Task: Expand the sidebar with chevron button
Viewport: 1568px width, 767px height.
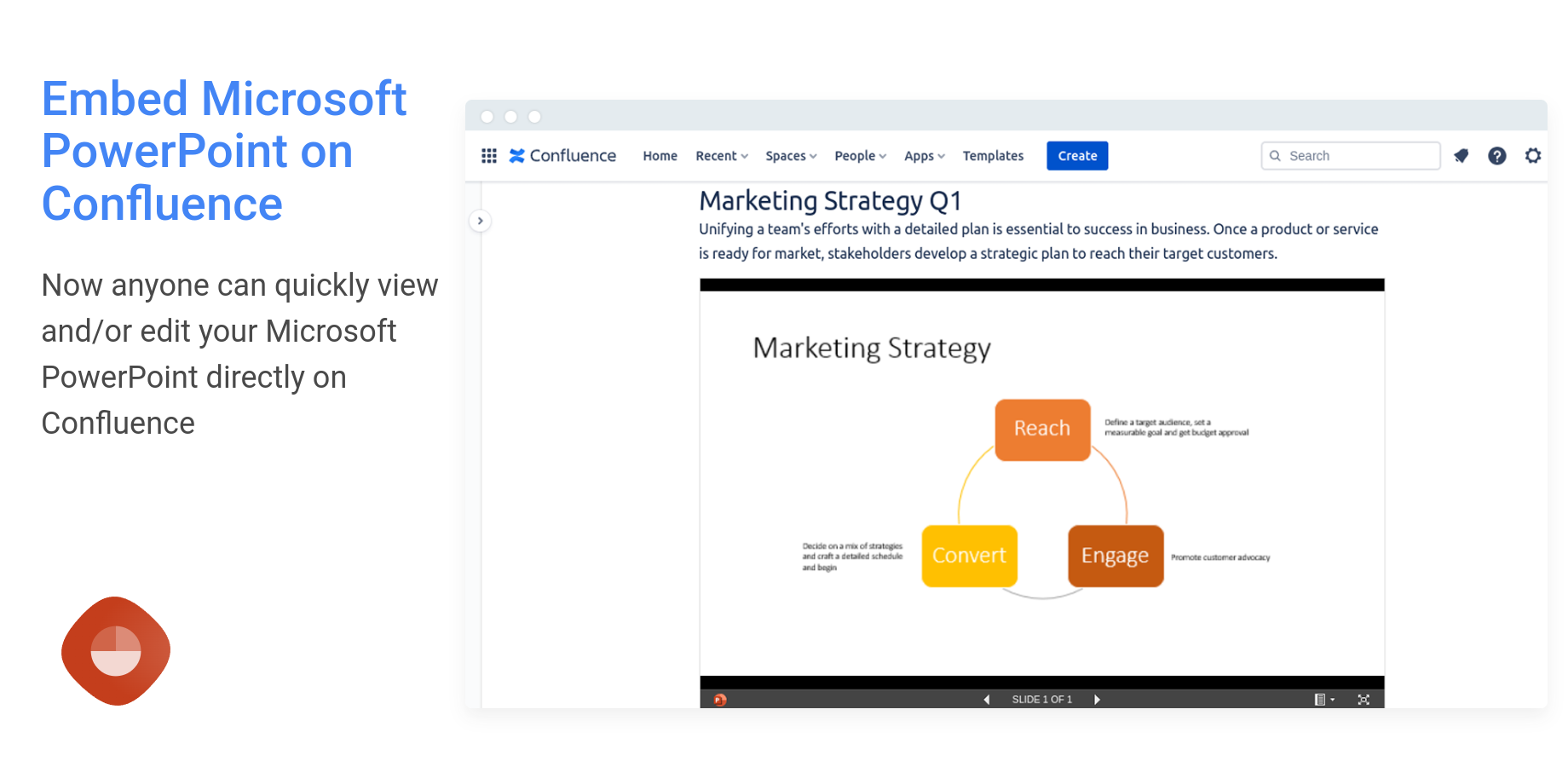Action: tap(481, 221)
